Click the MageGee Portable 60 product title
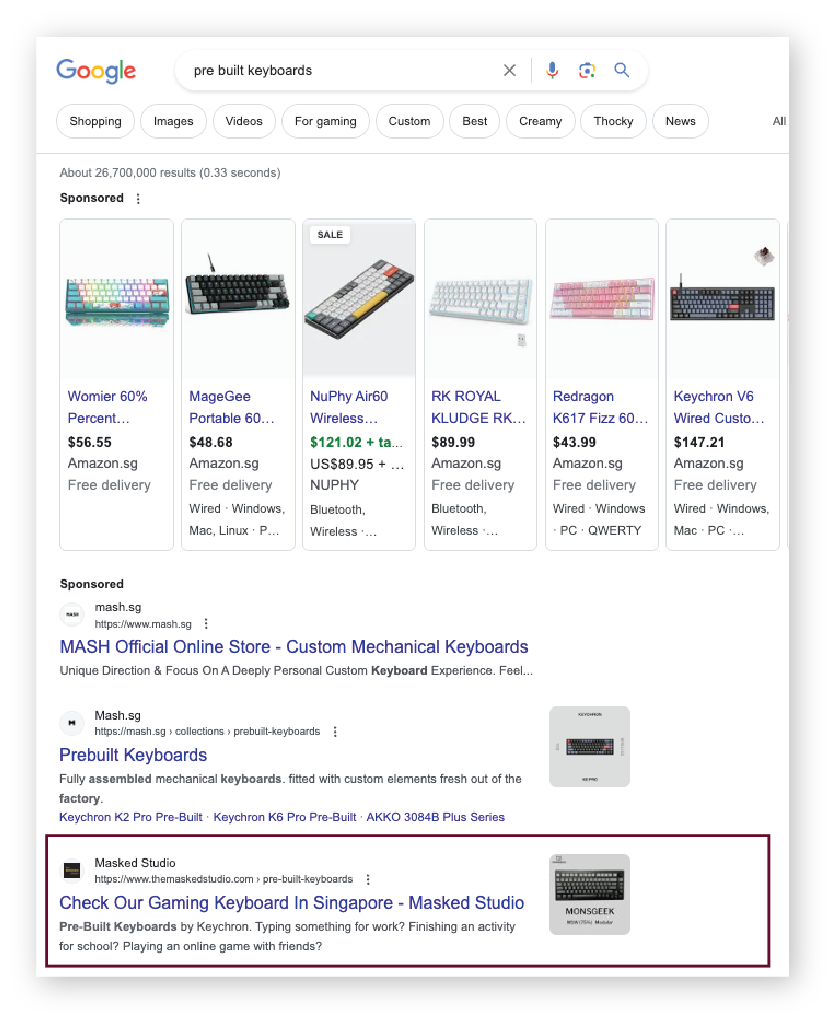836x1024 pixels. pos(232,407)
